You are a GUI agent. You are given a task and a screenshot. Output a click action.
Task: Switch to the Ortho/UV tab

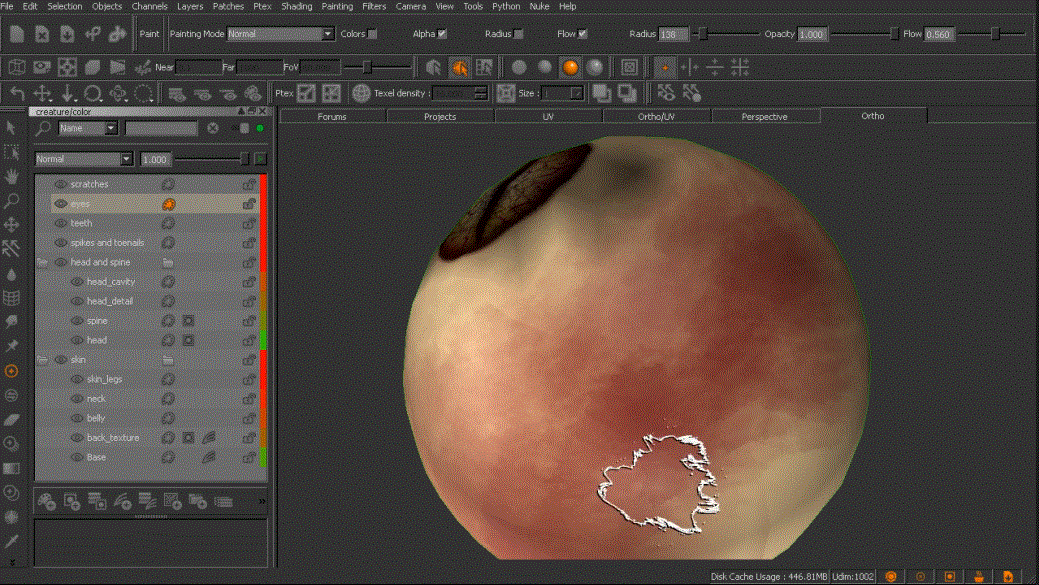pyautogui.click(x=656, y=117)
